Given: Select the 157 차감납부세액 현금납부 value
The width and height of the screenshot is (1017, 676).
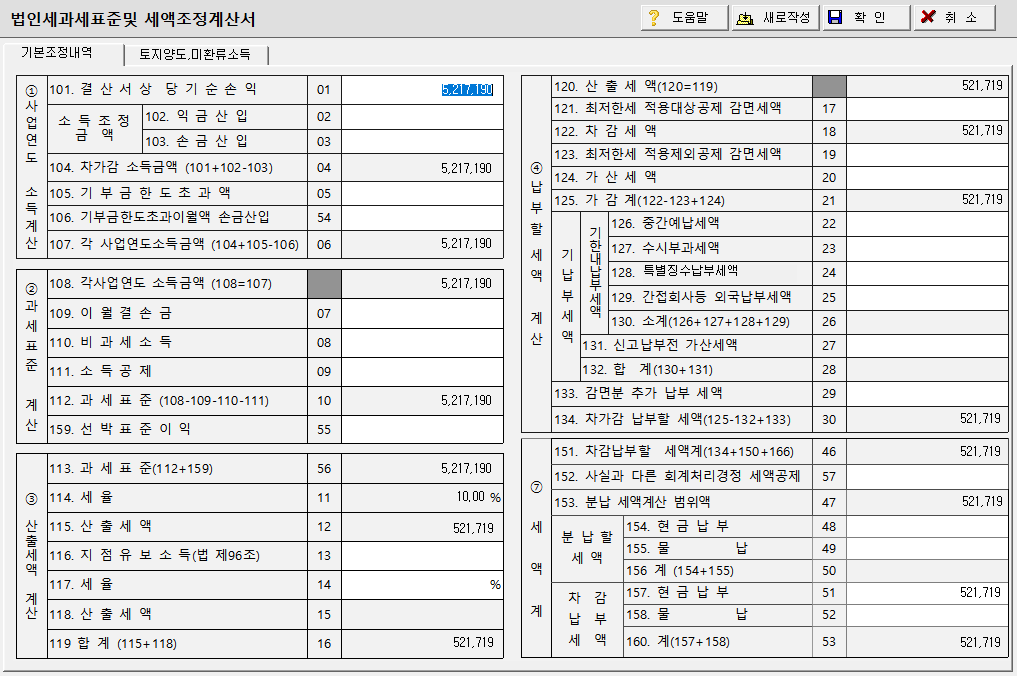Looking at the screenshot, I should click(x=927, y=592).
